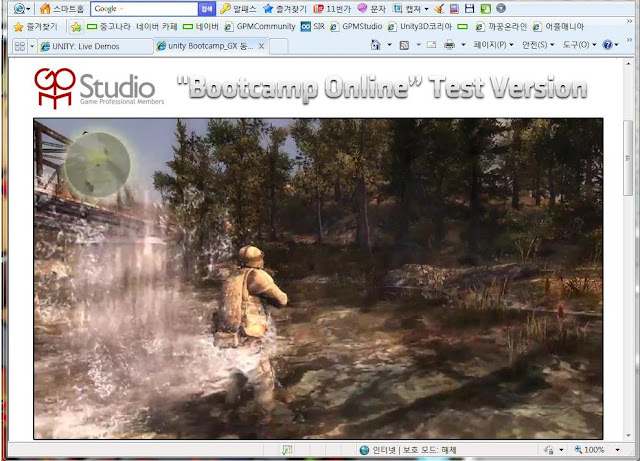640x461 pixels.
Task: Open the 네이버 bookmark
Action: click(201, 27)
